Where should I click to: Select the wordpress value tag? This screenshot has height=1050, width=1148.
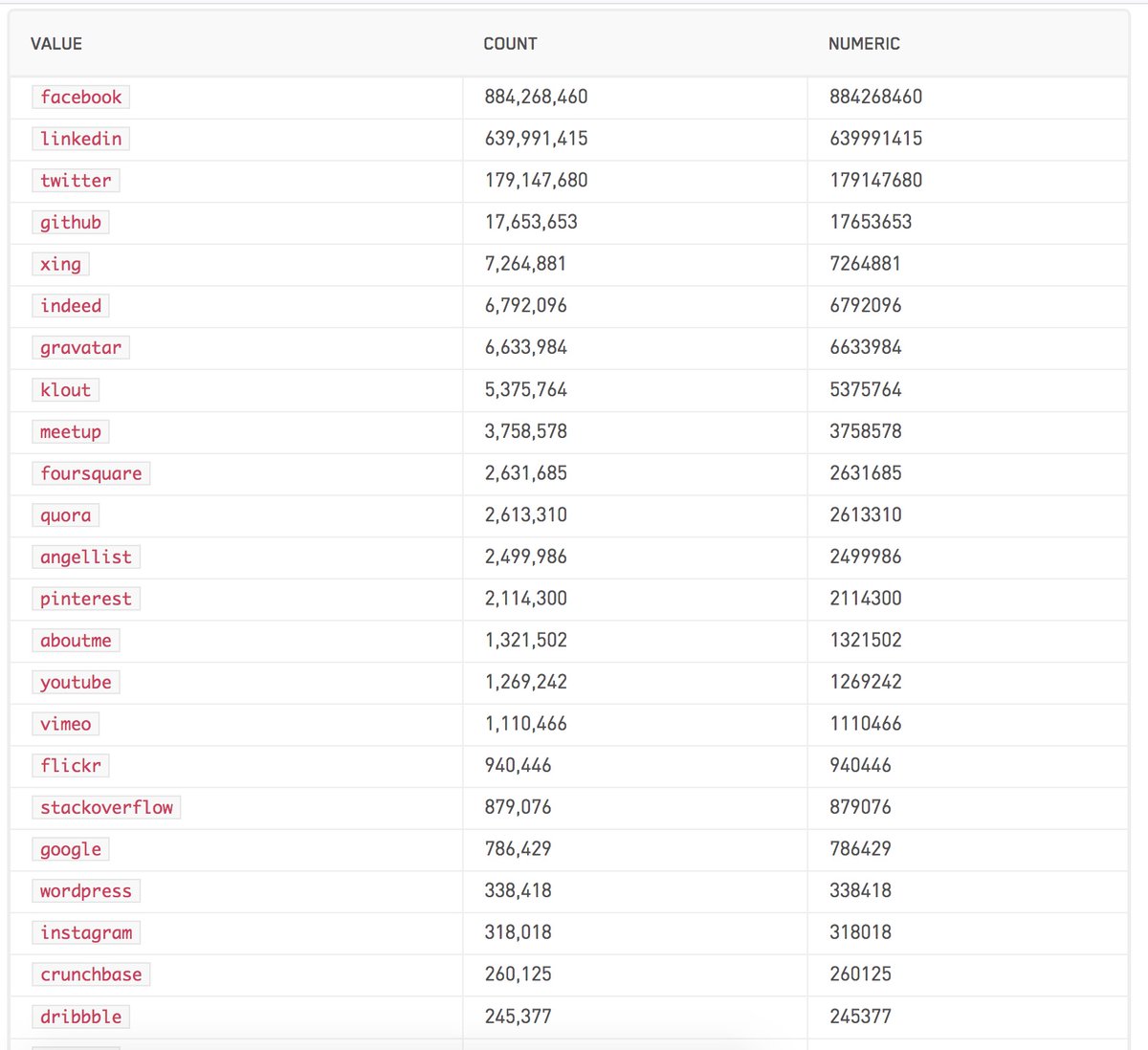[86, 891]
